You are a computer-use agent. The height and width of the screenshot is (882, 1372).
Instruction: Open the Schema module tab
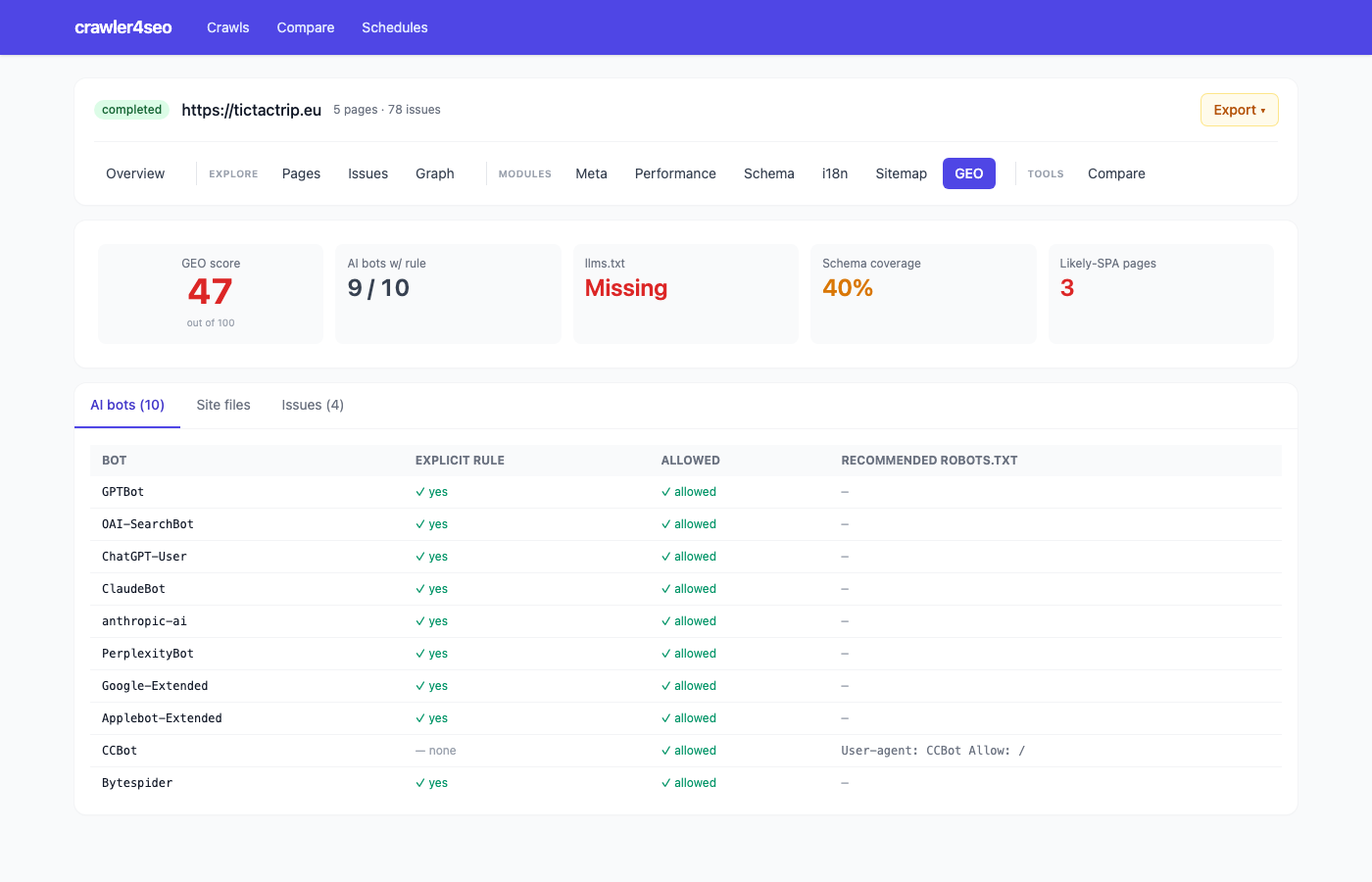[769, 173]
